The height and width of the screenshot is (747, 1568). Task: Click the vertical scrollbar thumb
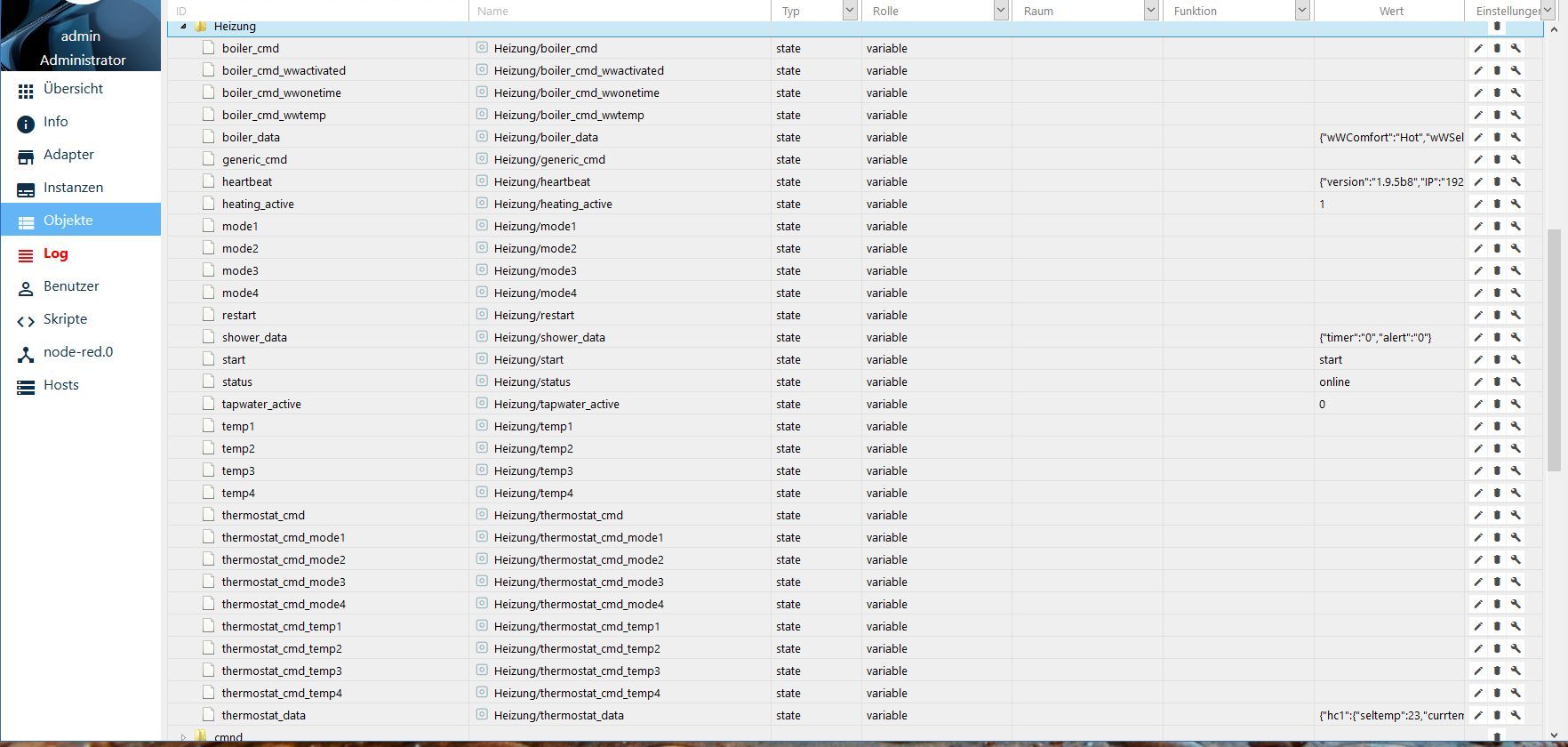pyautogui.click(x=1554, y=350)
